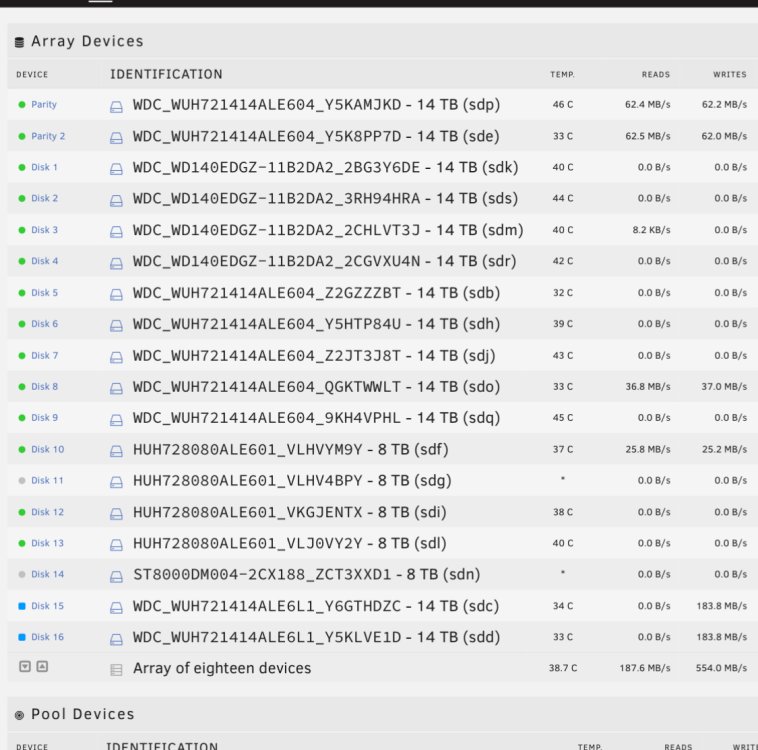758x750 pixels.
Task: Click the 46 C temperature for Parity
Action: 563,104
